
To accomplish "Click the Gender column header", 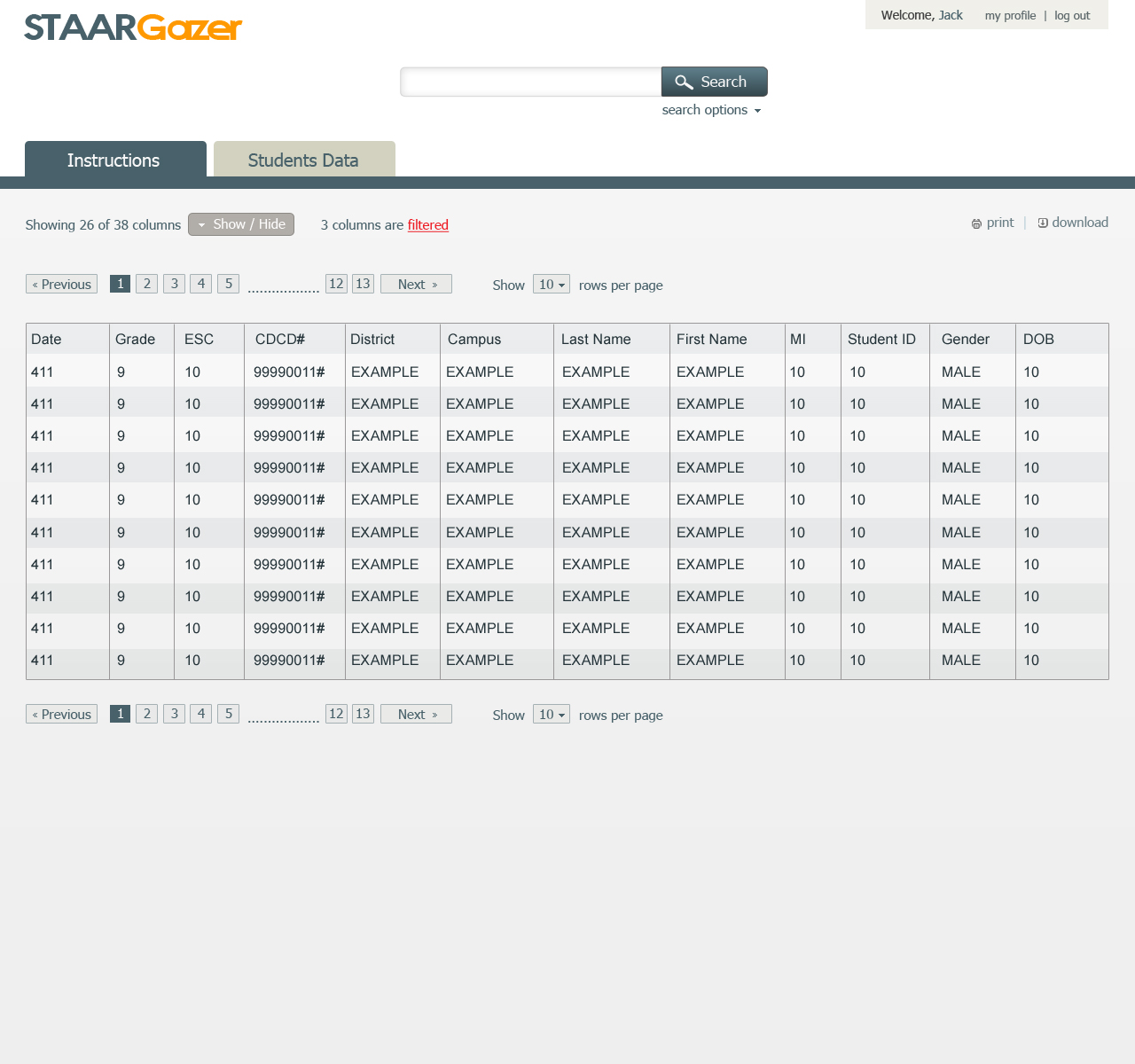I will pyautogui.click(x=973, y=339).
